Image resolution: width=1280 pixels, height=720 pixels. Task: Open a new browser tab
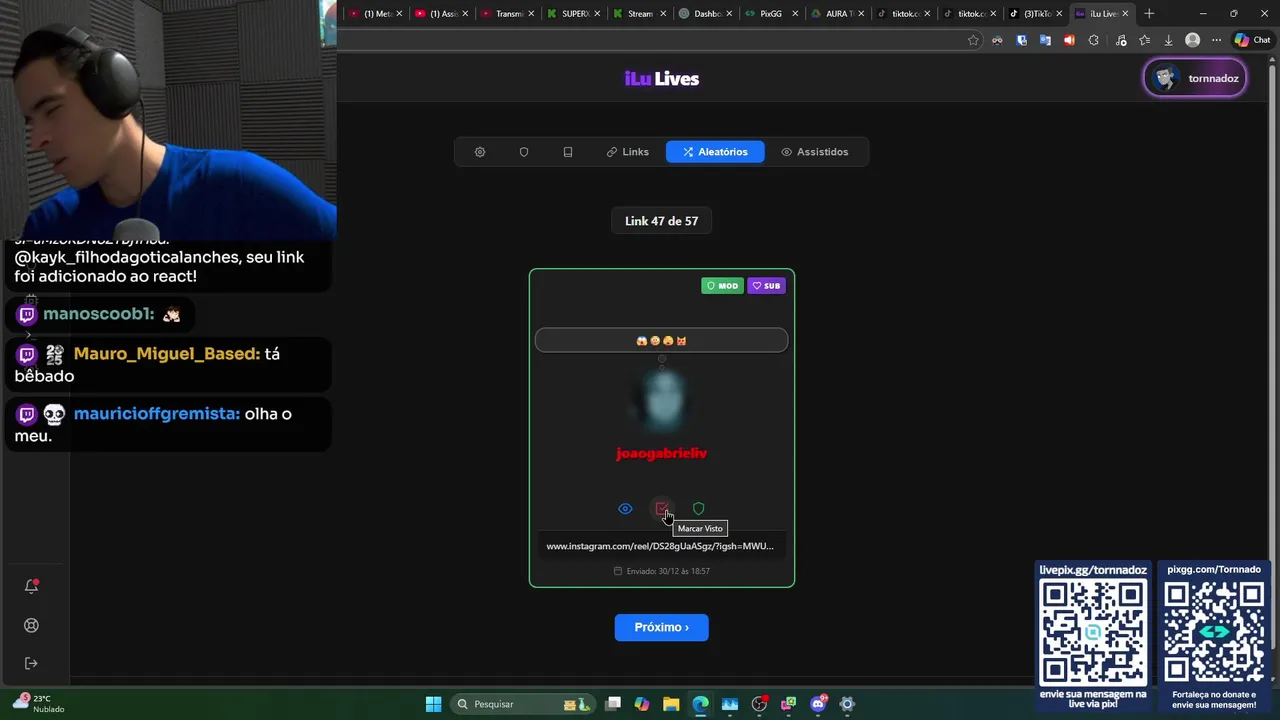pyautogui.click(x=1149, y=14)
